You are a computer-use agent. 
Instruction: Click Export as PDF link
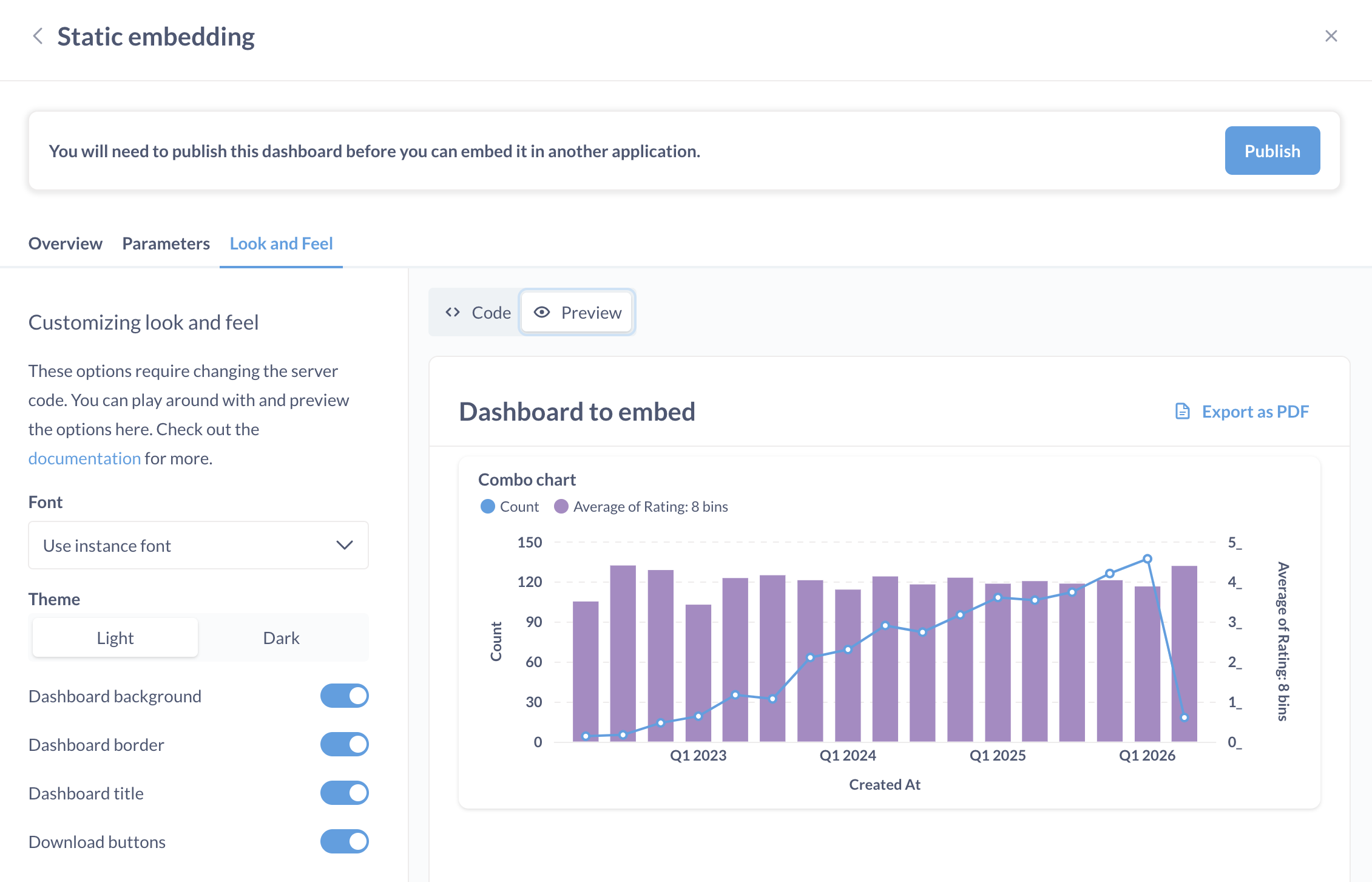pyautogui.click(x=1255, y=412)
